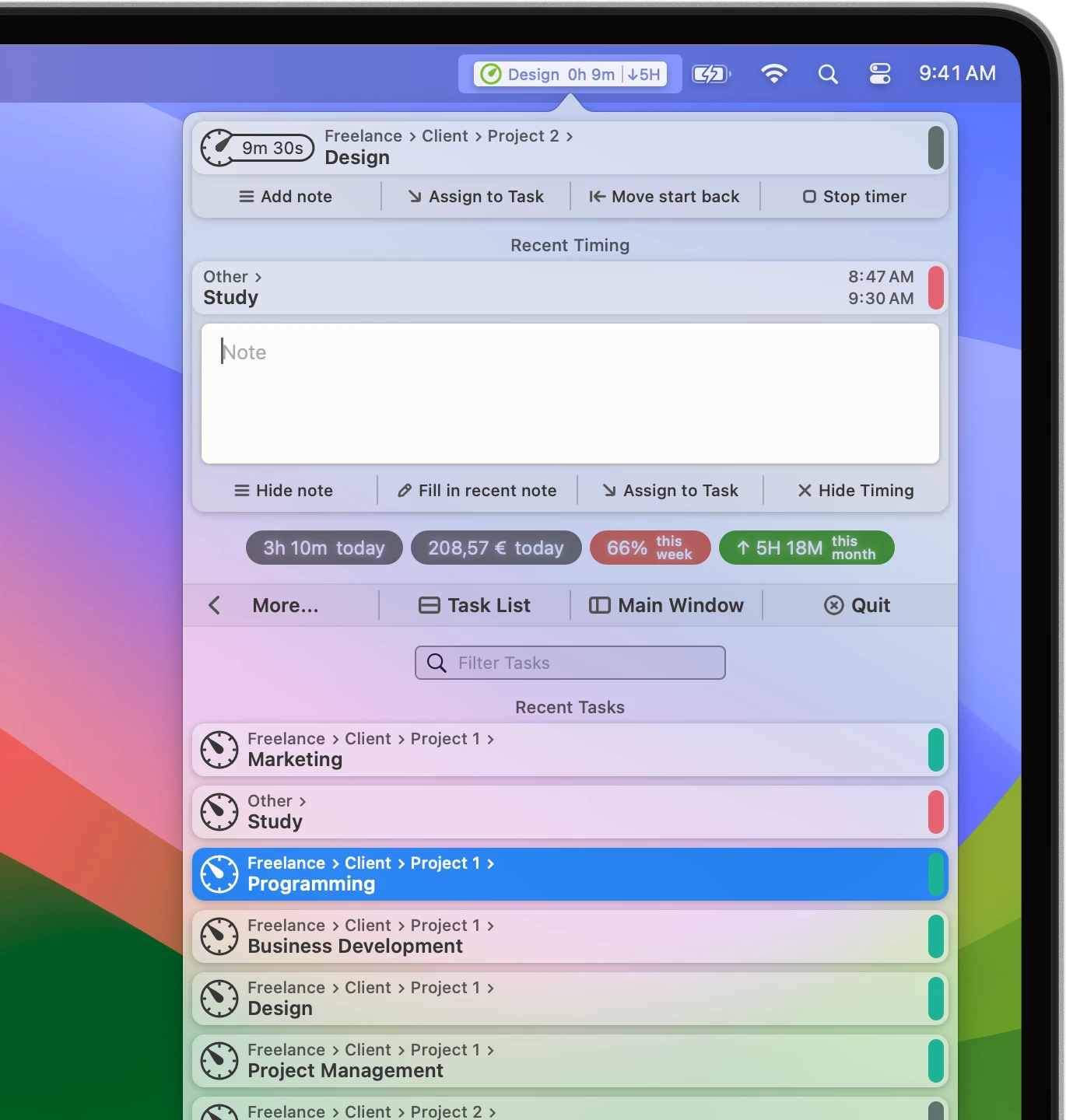Image resolution: width=1066 pixels, height=1120 pixels.
Task: Click the Move start back button
Action: [664, 196]
